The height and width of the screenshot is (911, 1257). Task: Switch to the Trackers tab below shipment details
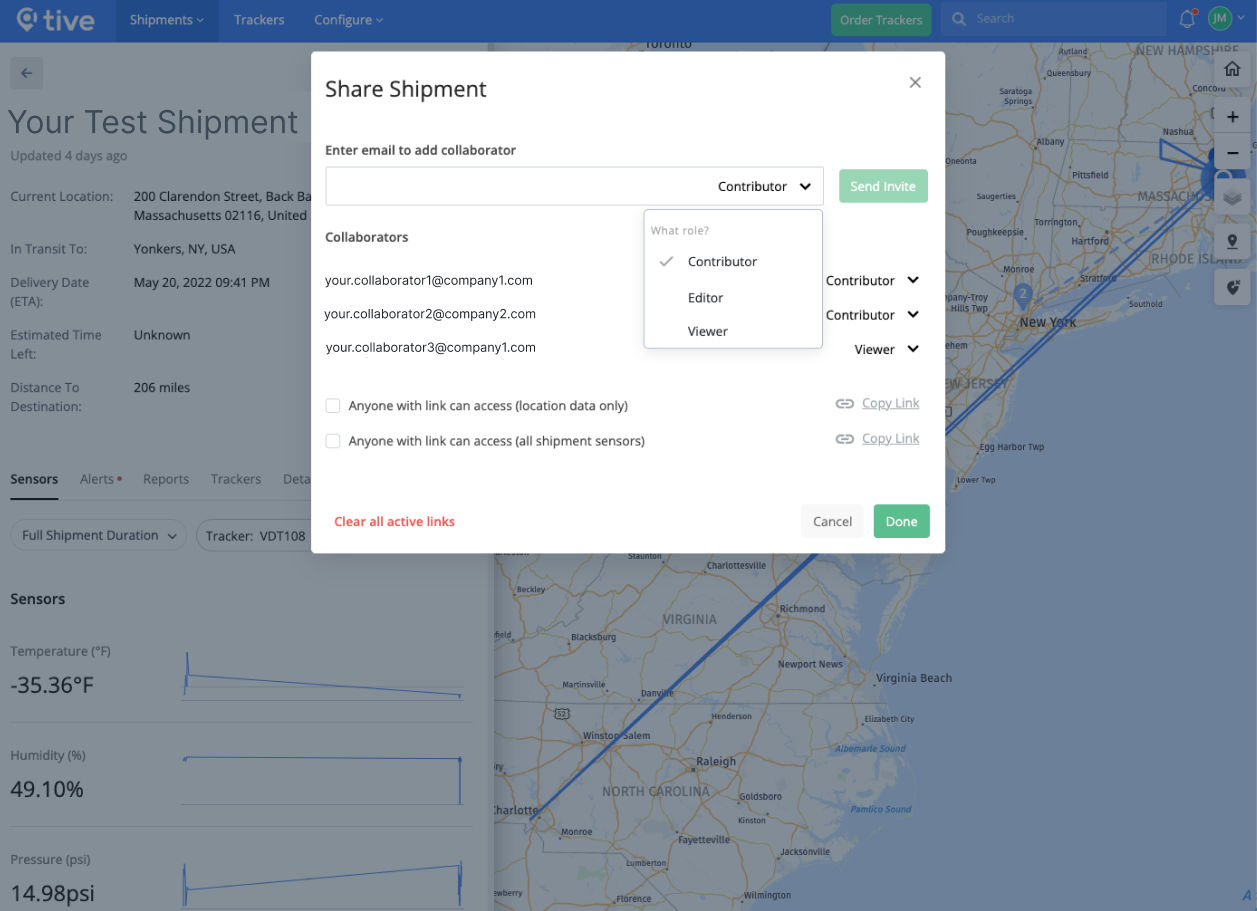[236, 480]
